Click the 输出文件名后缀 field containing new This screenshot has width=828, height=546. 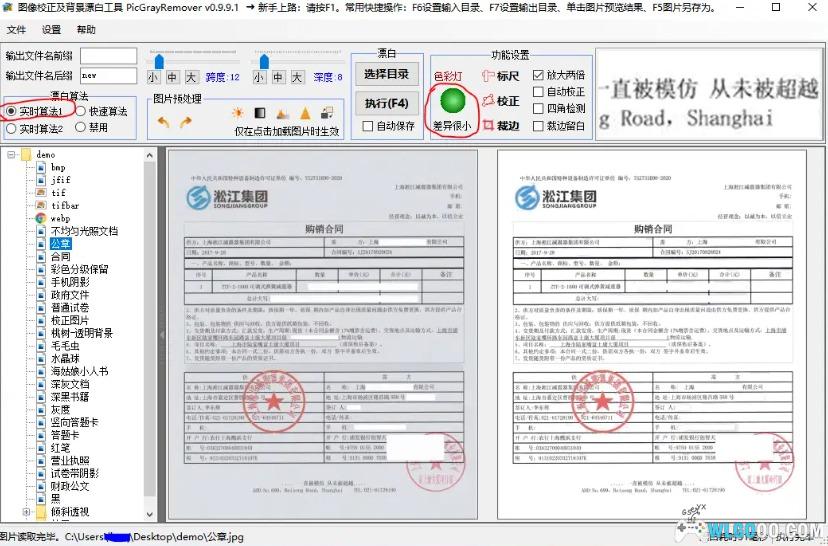click(109, 76)
